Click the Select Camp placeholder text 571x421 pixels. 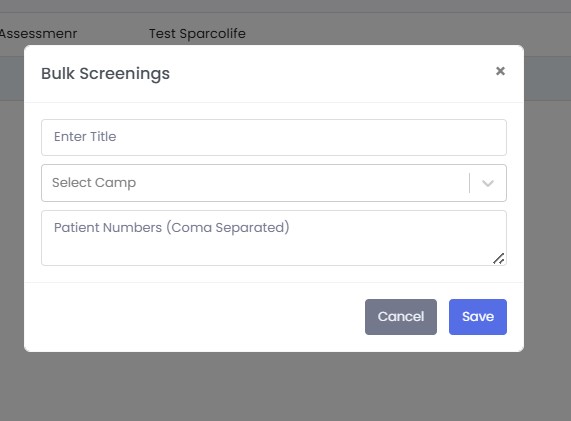click(x=94, y=182)
